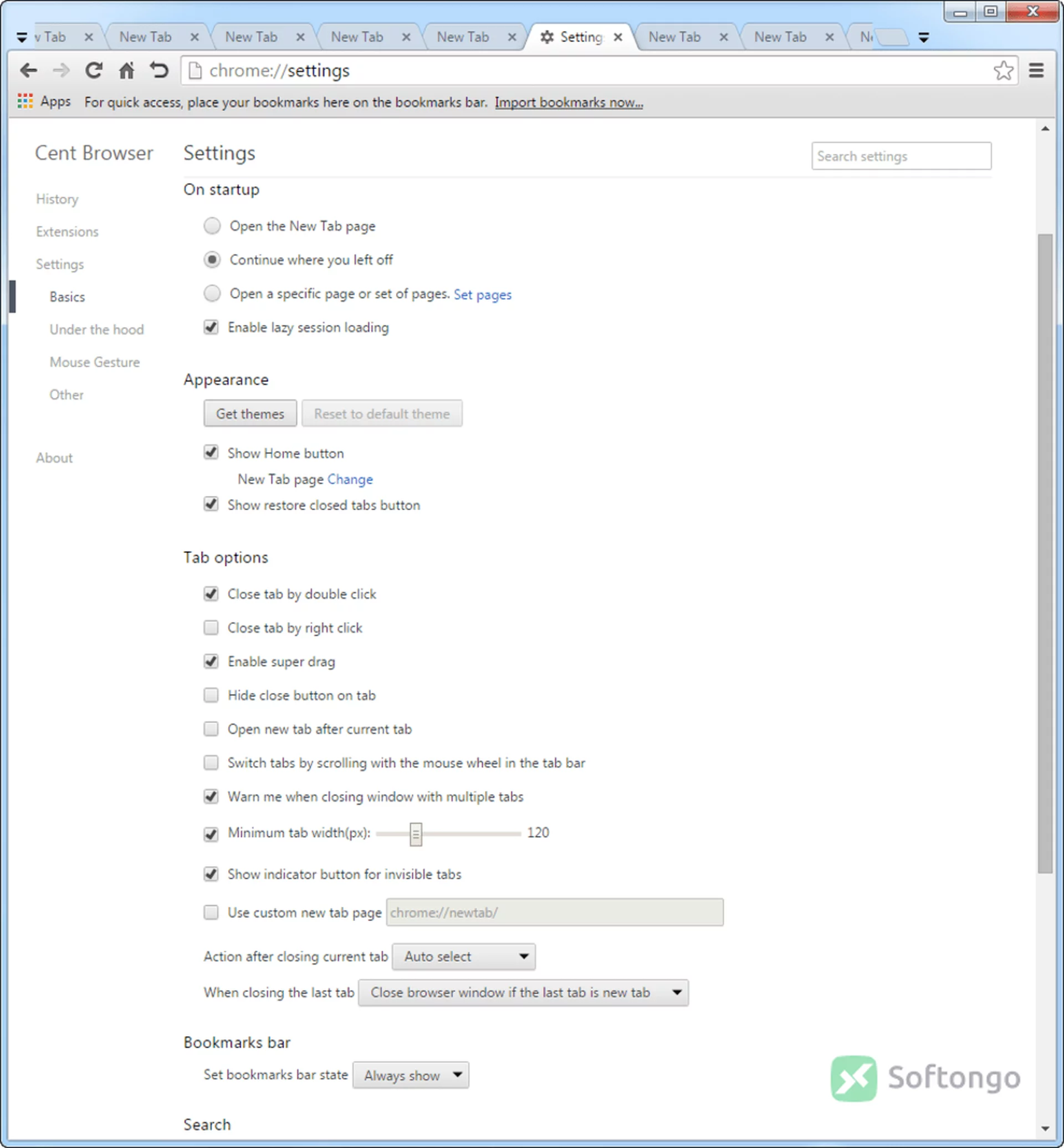This screenshot has height=1148, width=1064.
Task: Open When closing the last tab dropdown
Action: (523, 993)
